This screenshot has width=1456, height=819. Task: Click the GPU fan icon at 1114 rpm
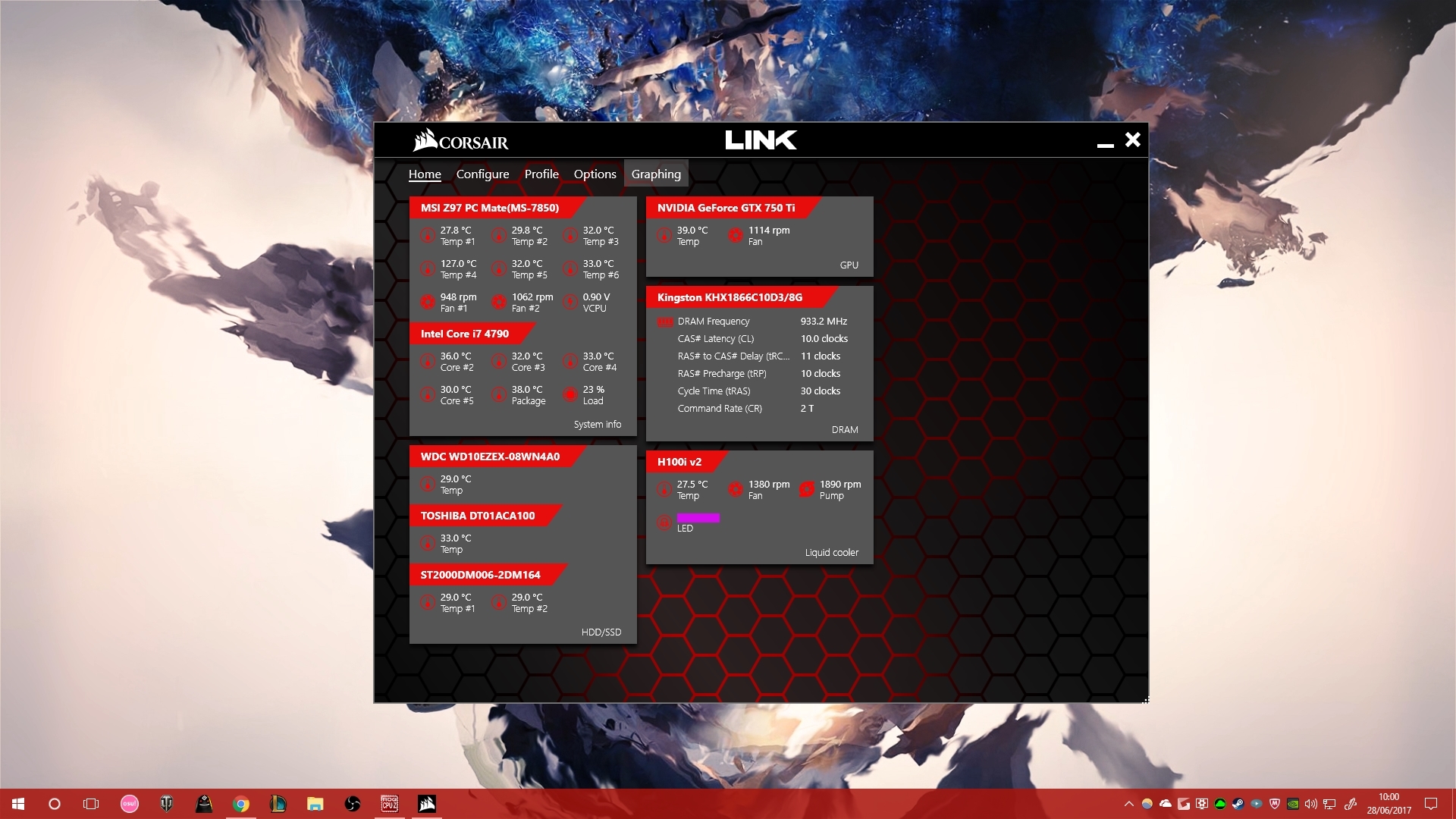point(735,236)
